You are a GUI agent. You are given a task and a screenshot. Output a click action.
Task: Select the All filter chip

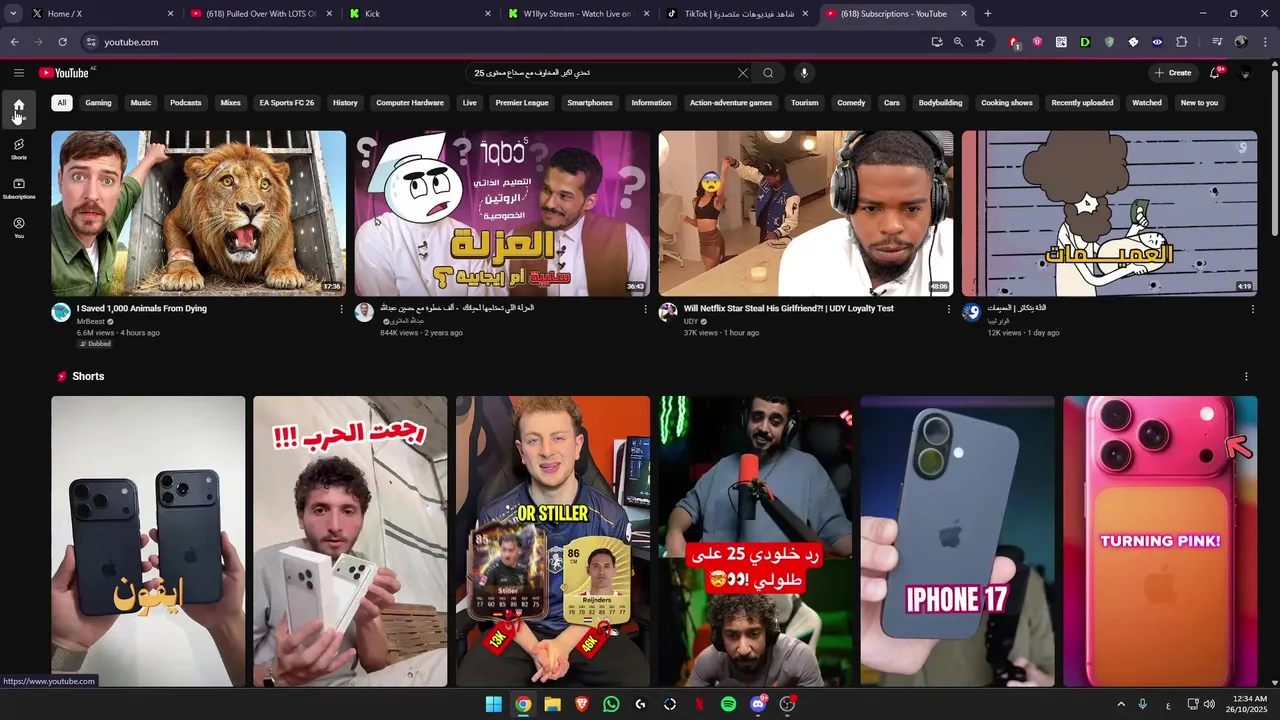pos(62,103)
